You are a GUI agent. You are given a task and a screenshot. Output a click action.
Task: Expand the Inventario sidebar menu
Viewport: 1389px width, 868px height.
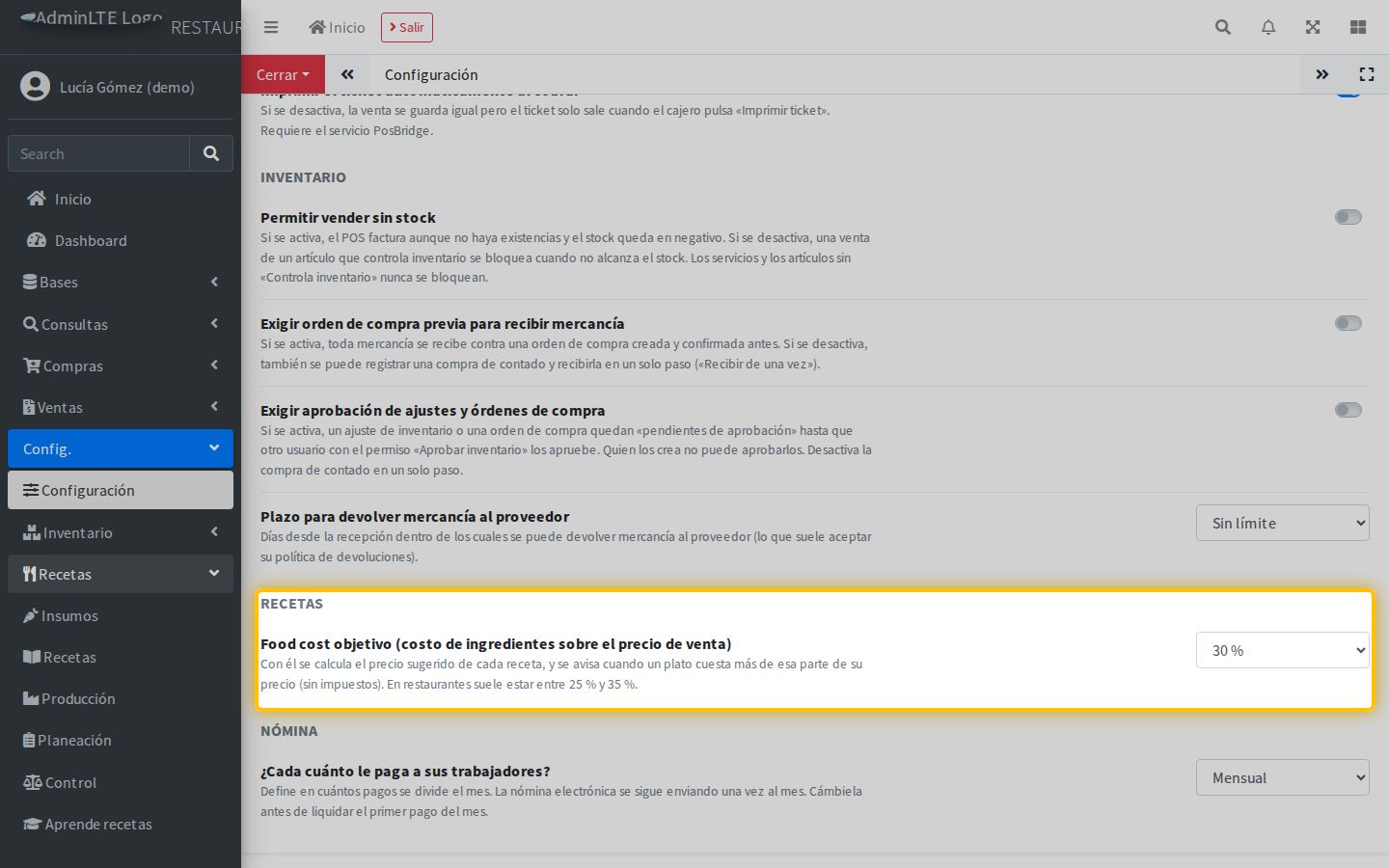tap(121, 532)
